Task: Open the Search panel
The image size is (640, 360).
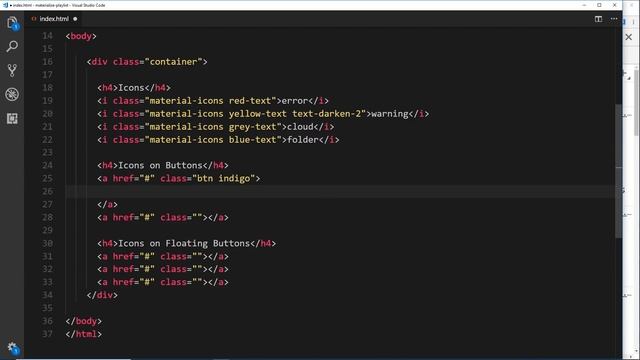Action: [x=12, y=46]
